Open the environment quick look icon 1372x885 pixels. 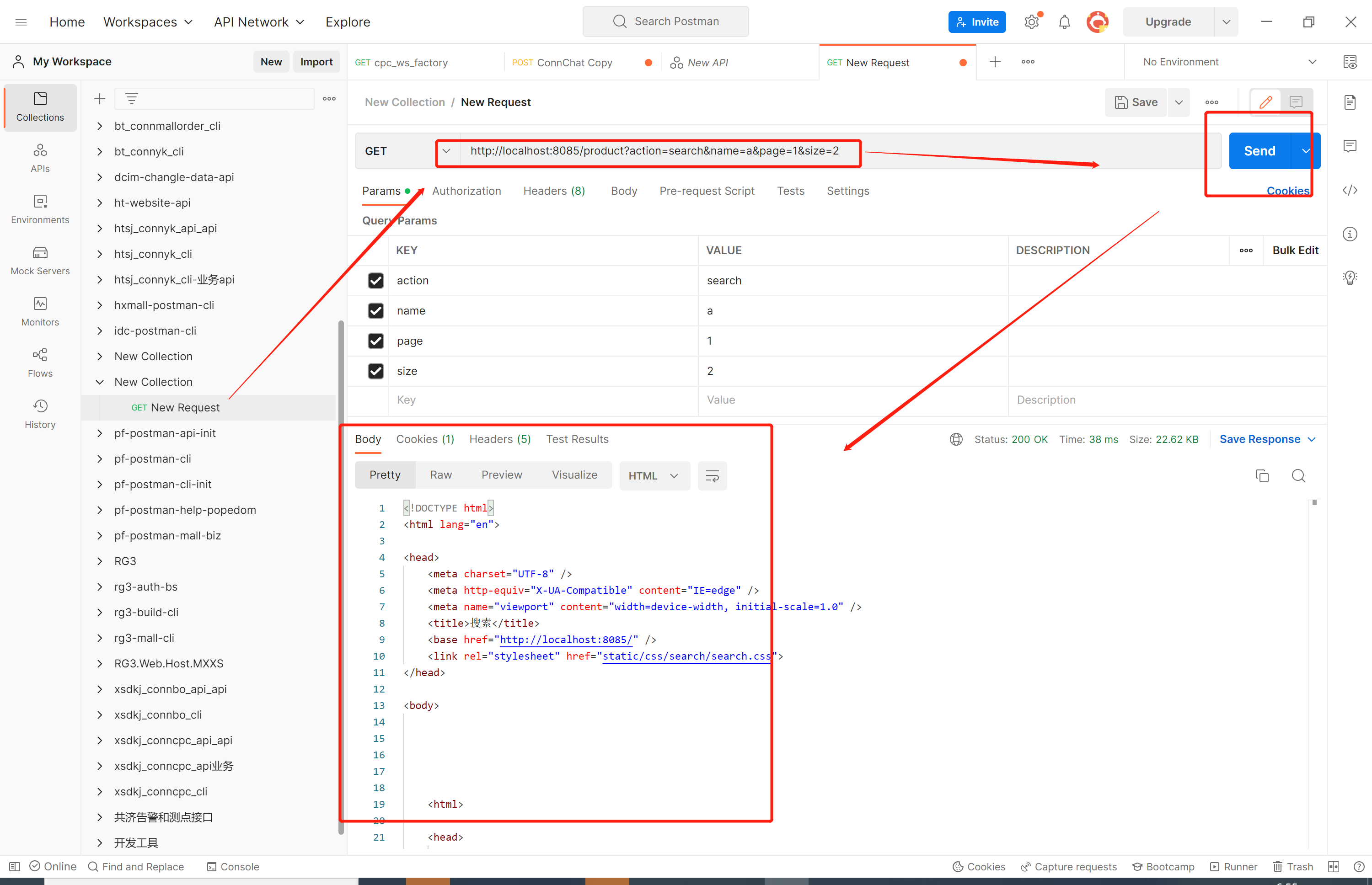tap(1350, 62)
